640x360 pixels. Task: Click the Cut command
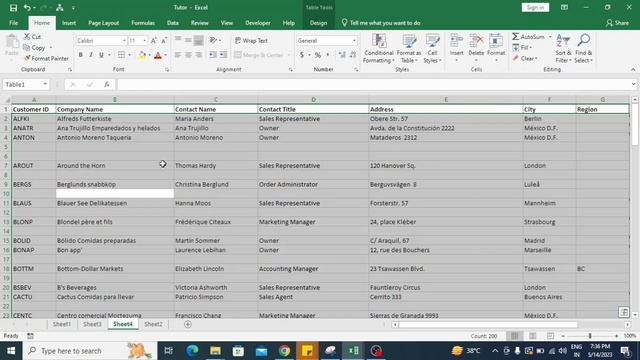(32, 37)
